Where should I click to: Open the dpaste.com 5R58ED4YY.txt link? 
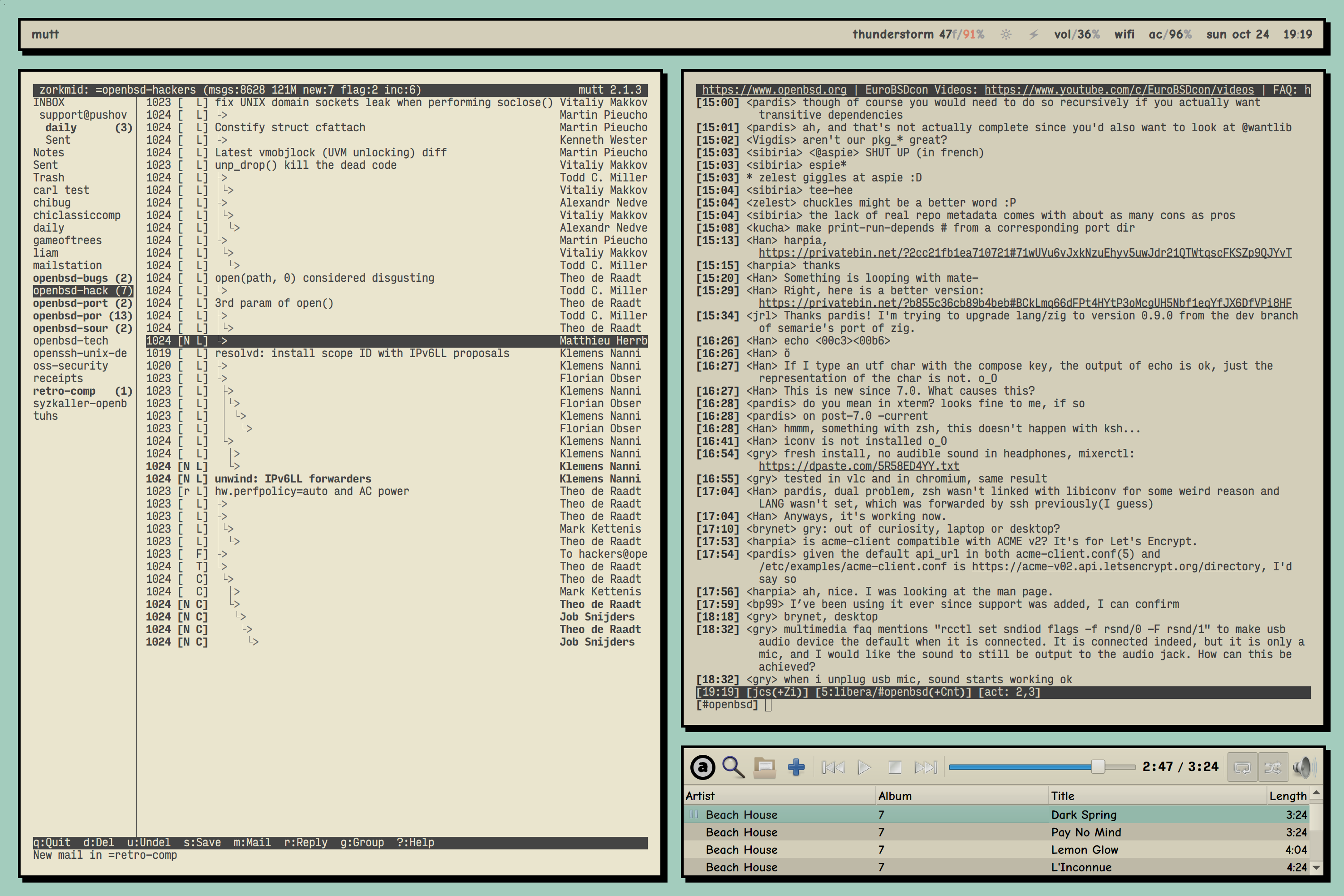pyautogui.click(x=858, y=466)
